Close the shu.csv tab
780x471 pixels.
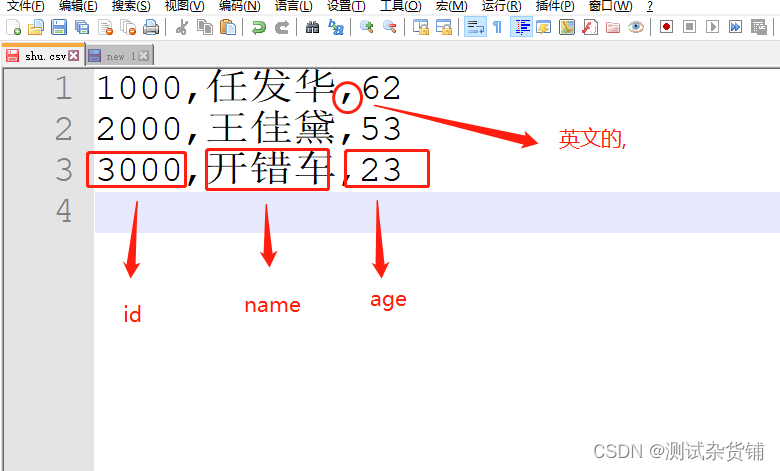(x=74, y=55)
